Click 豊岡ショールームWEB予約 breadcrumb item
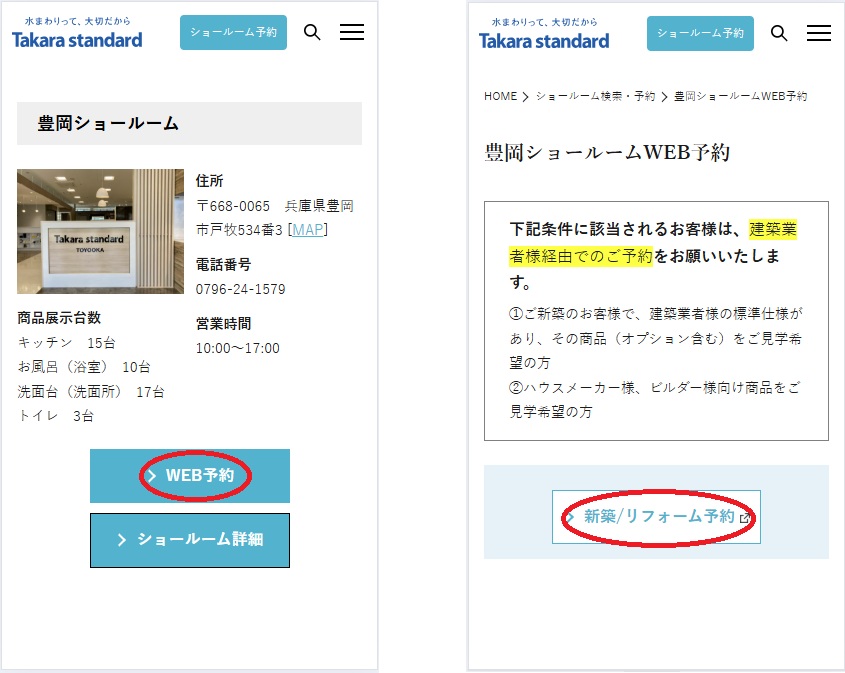Image resolution: width=845 pixels, height=673 pixels. point(740,96)
